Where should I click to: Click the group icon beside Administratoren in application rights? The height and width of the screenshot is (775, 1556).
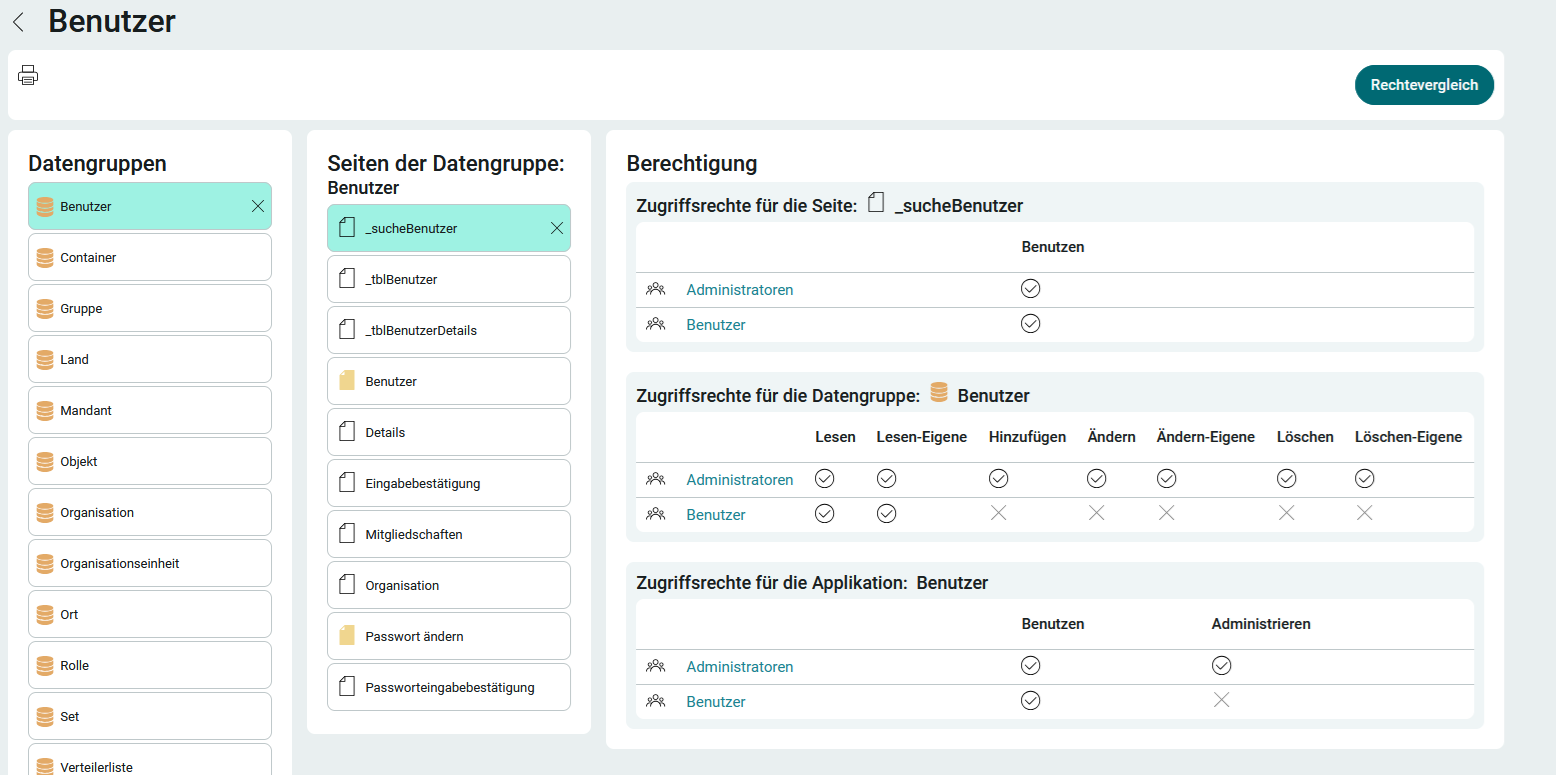[x=656, y=666]
